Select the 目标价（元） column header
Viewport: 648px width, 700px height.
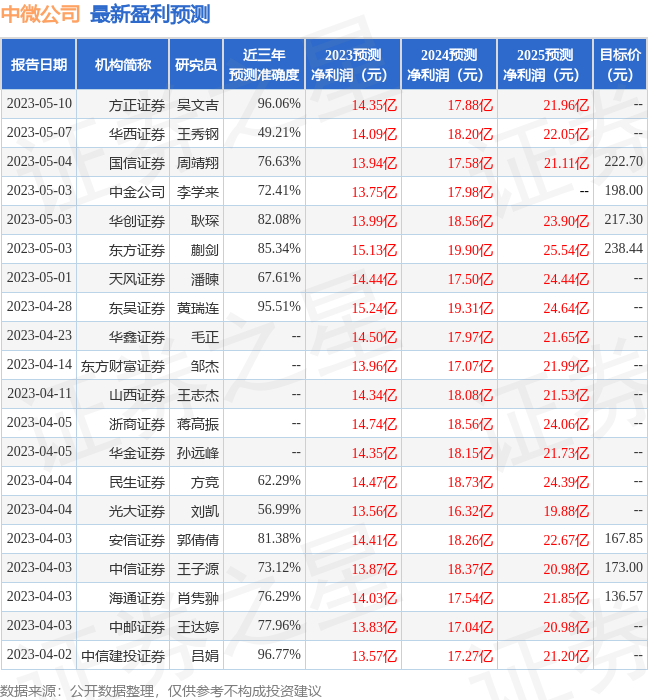pyautogui.click(x=620, y=64)
